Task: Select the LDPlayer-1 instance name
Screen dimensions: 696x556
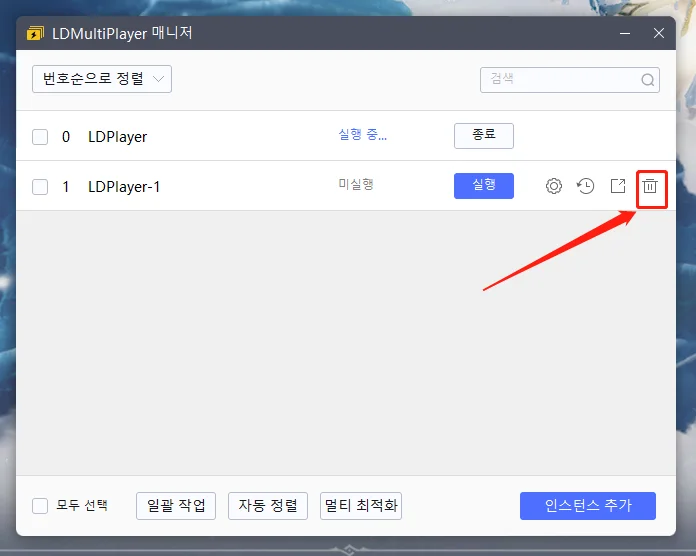Action: tap(124, 187)
